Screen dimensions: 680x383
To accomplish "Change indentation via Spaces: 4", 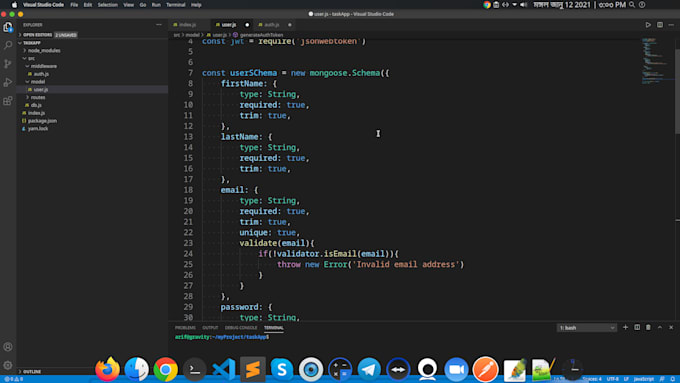I will tap(592, 379).
